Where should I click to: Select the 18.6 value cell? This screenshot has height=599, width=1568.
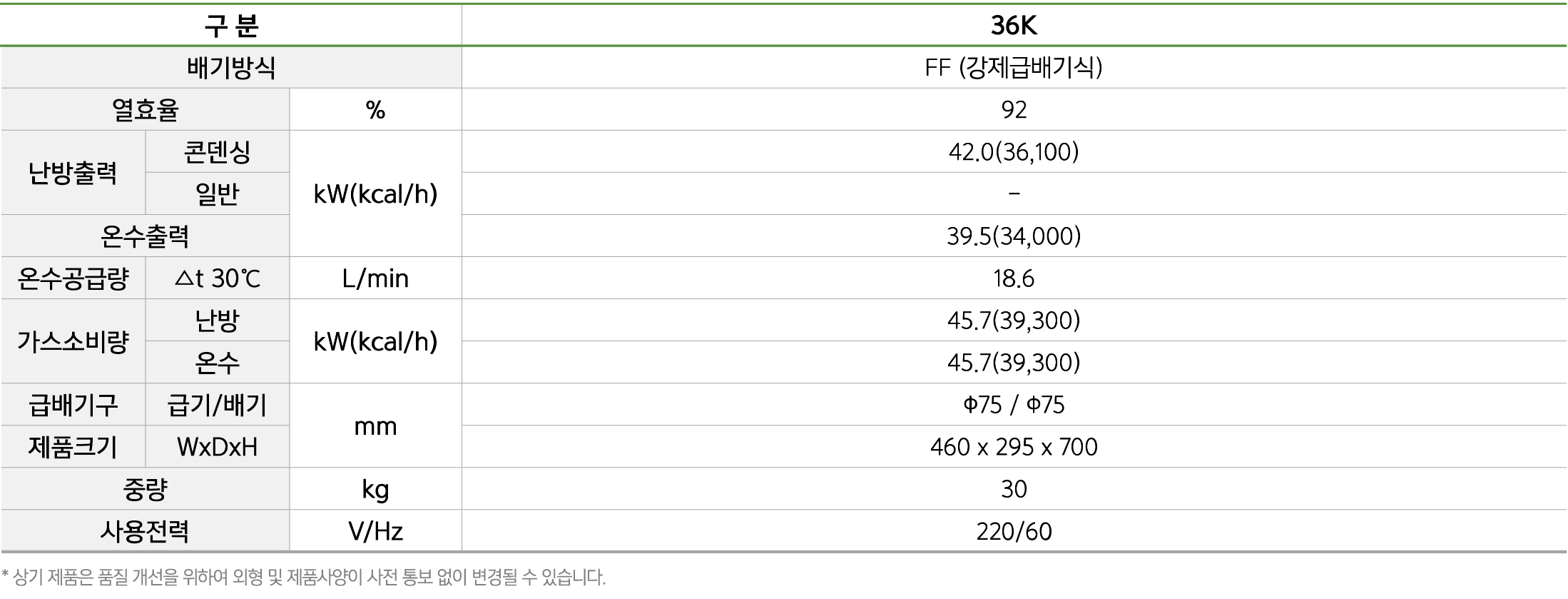pos(1013,278)
